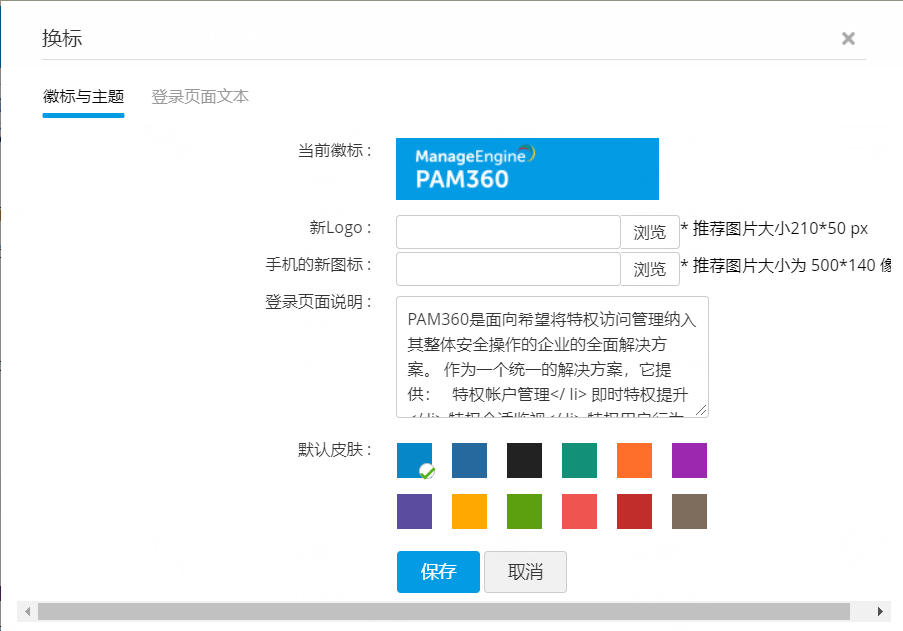Select the coral light red skin swatch
Image resolution: width=903 pixels, height=631 pixels.
(579, 511)
